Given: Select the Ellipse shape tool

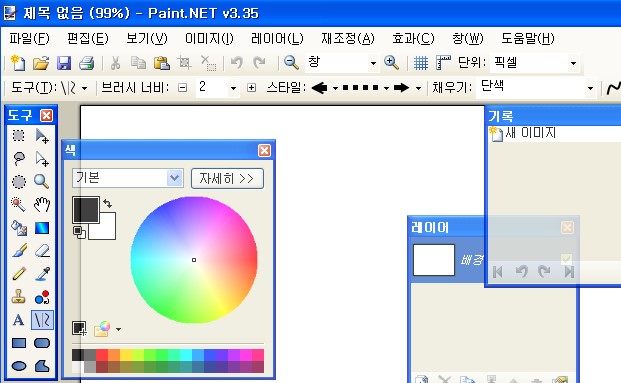Looking at the screenshot, I should click(x=19, y=366).
